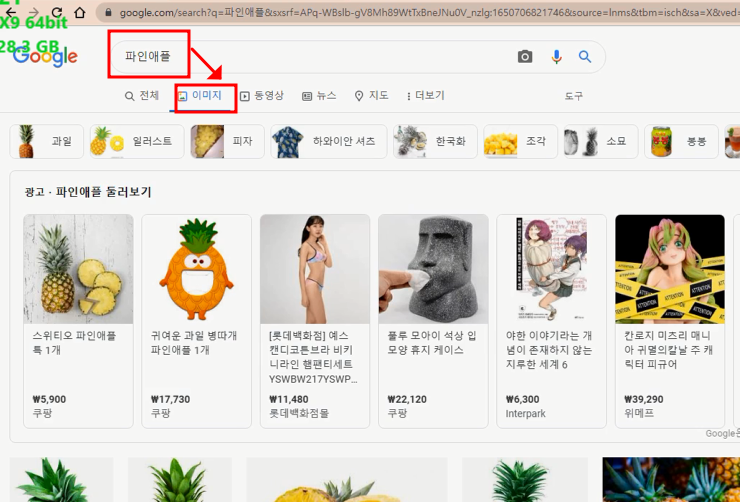Viewport: 740px width, 502px height.
Task: Open the 도구 search tools
Action: click(x=573, y=96)
